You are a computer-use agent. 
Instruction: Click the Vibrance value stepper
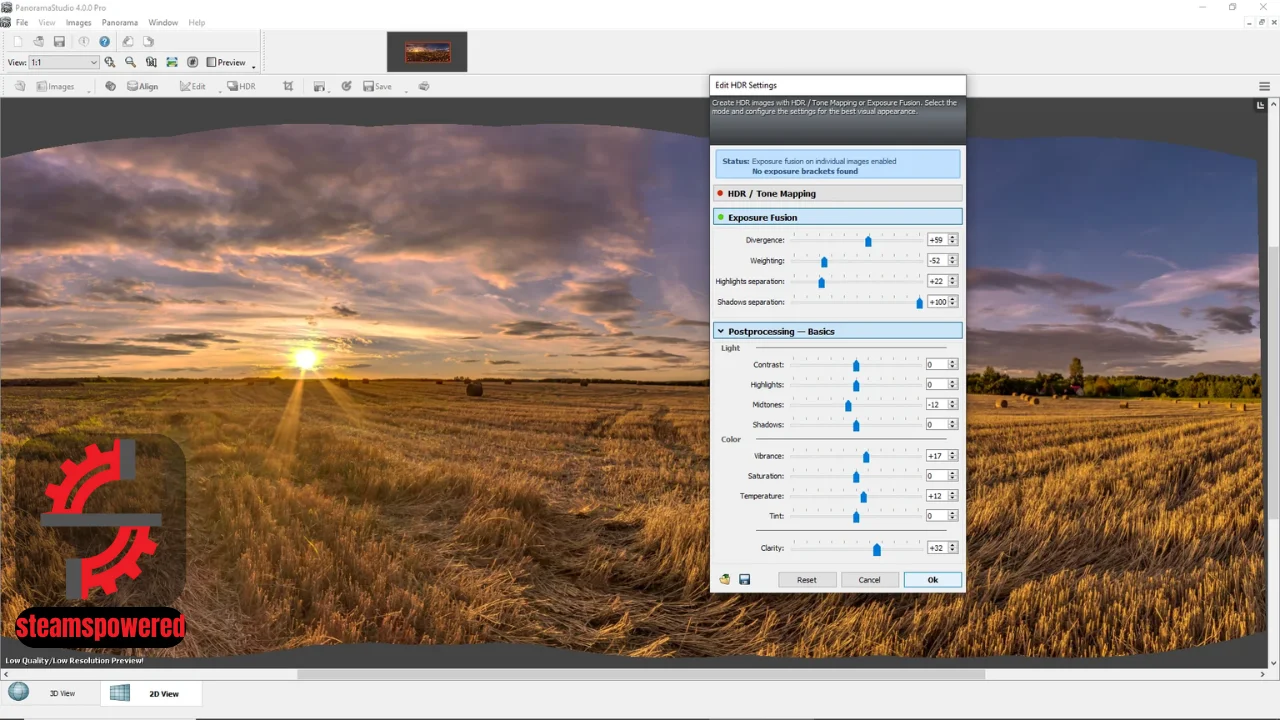952,456
